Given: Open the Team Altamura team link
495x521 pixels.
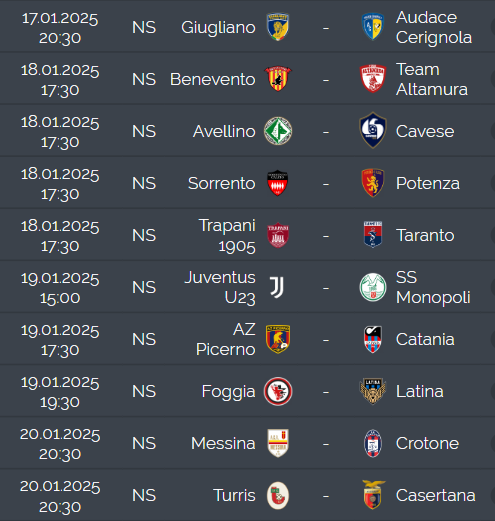Looking at the screenshot, I should 432,79.
